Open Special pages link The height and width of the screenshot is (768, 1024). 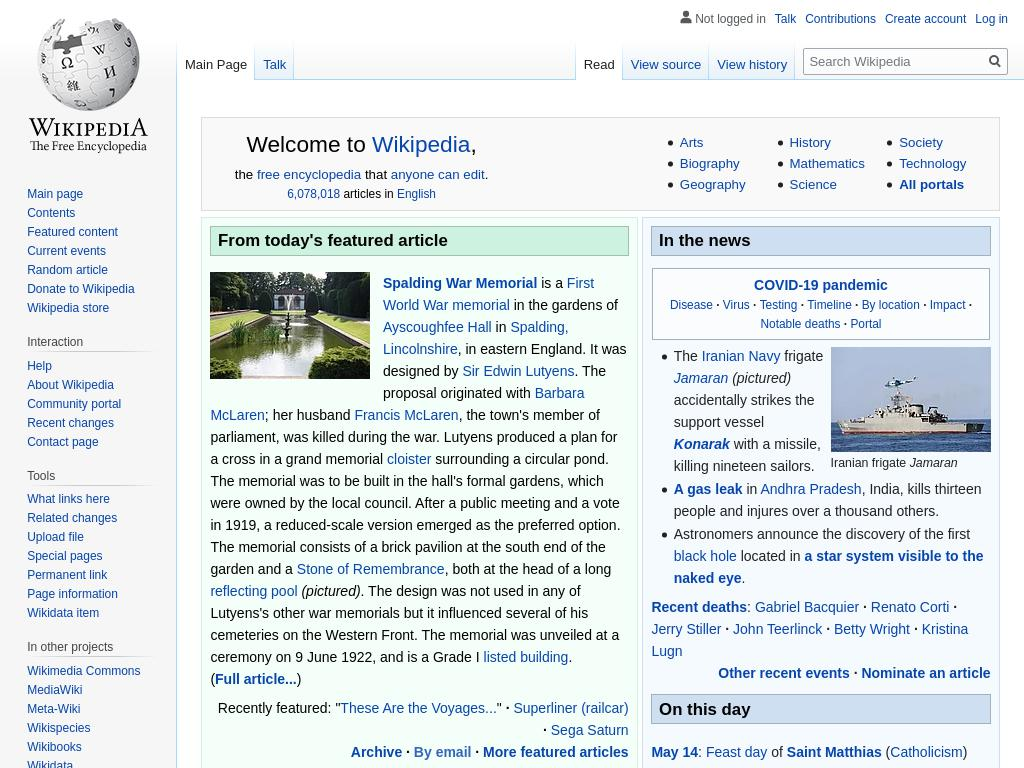click(x=65, y=556)
